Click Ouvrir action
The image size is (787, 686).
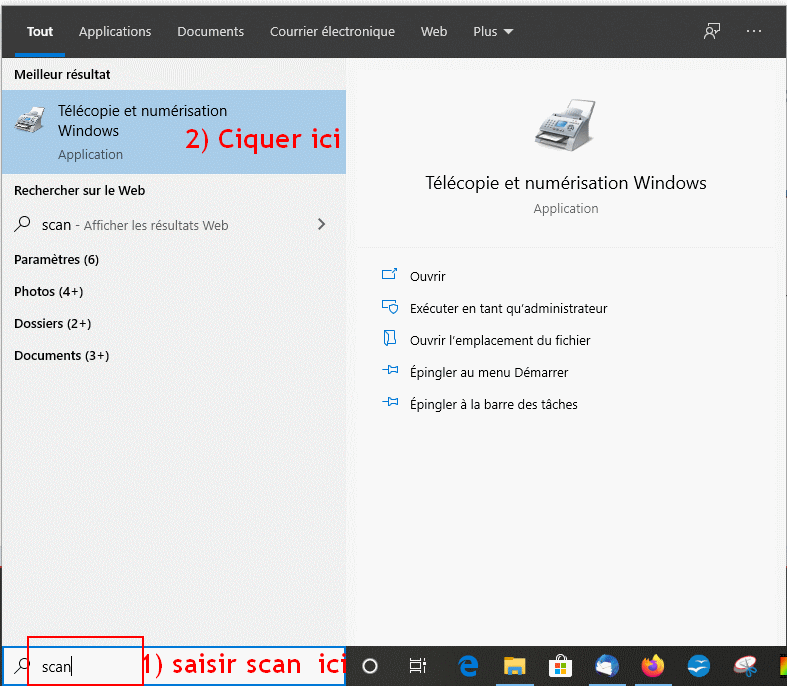point(428,277)
